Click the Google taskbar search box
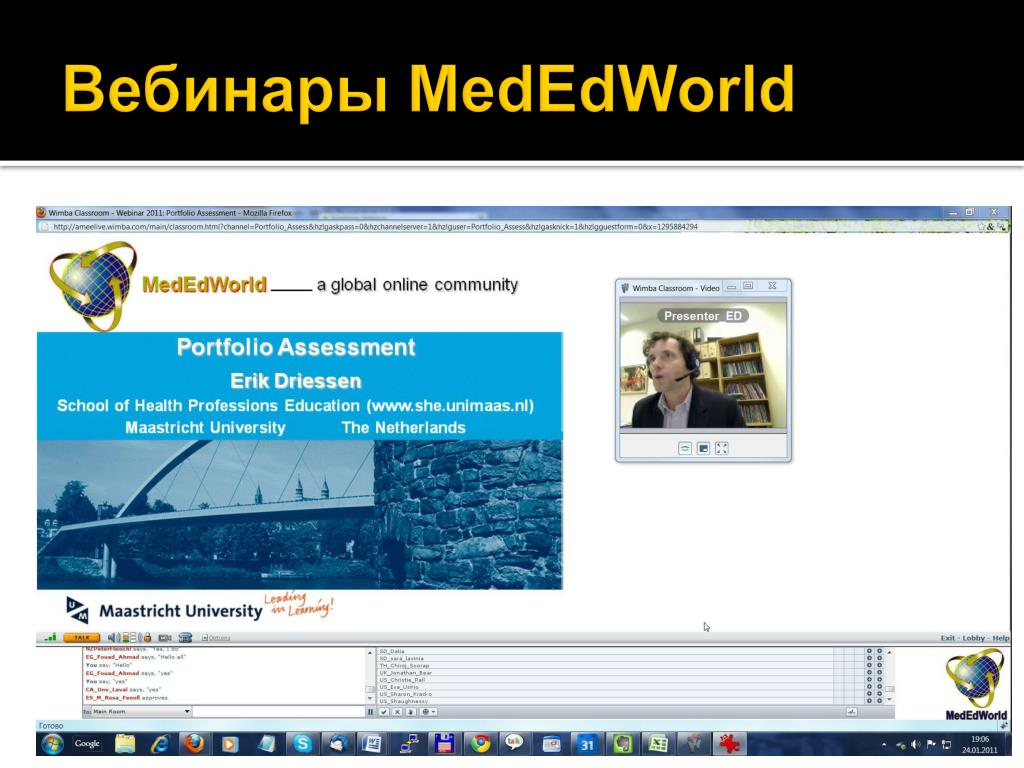This screenshot has height=768, width=1024. (87, 744)
